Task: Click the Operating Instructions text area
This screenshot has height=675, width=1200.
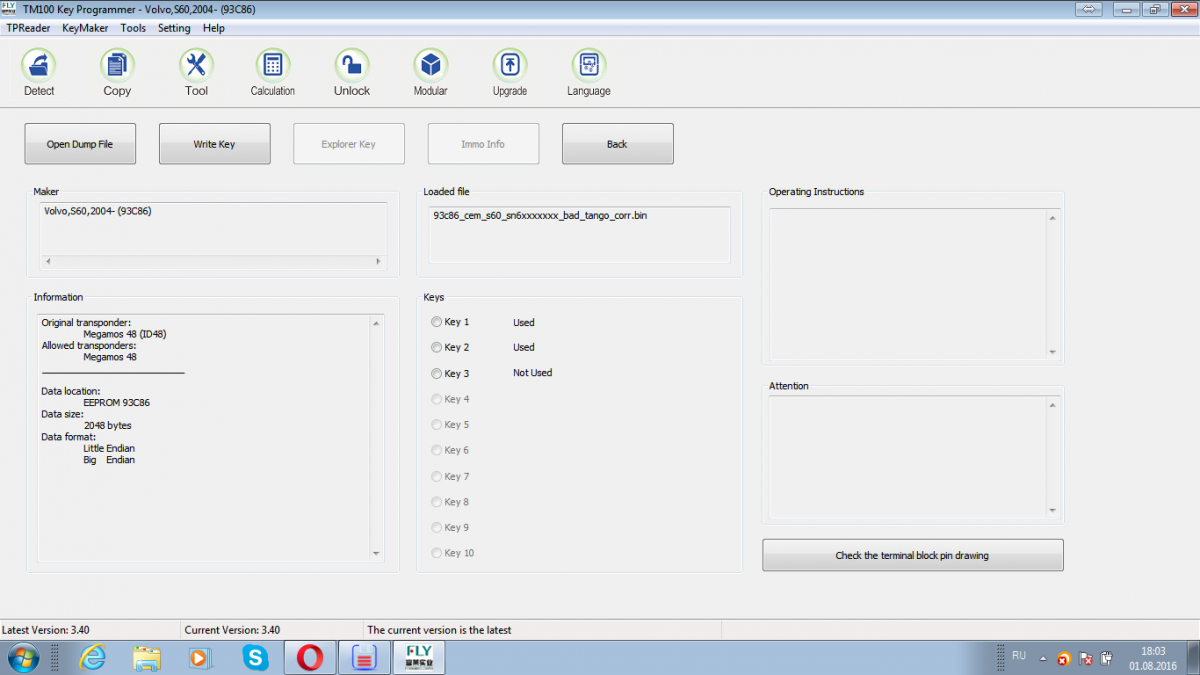Action: (907, 284)
